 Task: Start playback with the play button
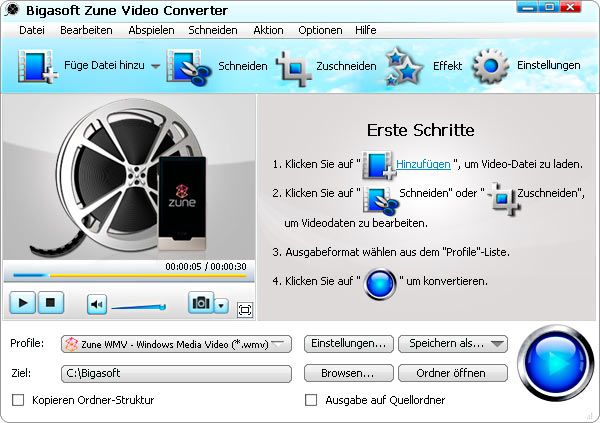pos(23,303)
